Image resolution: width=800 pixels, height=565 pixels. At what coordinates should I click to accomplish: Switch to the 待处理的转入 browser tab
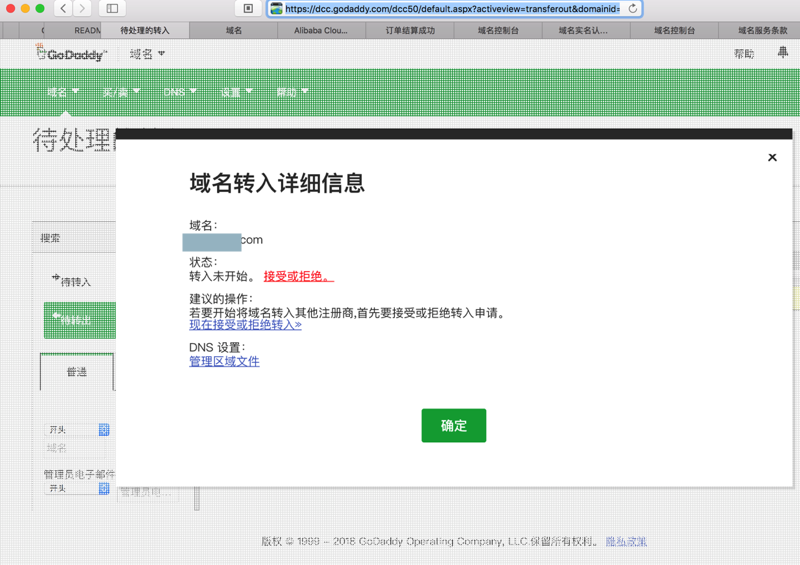[145, 31]
